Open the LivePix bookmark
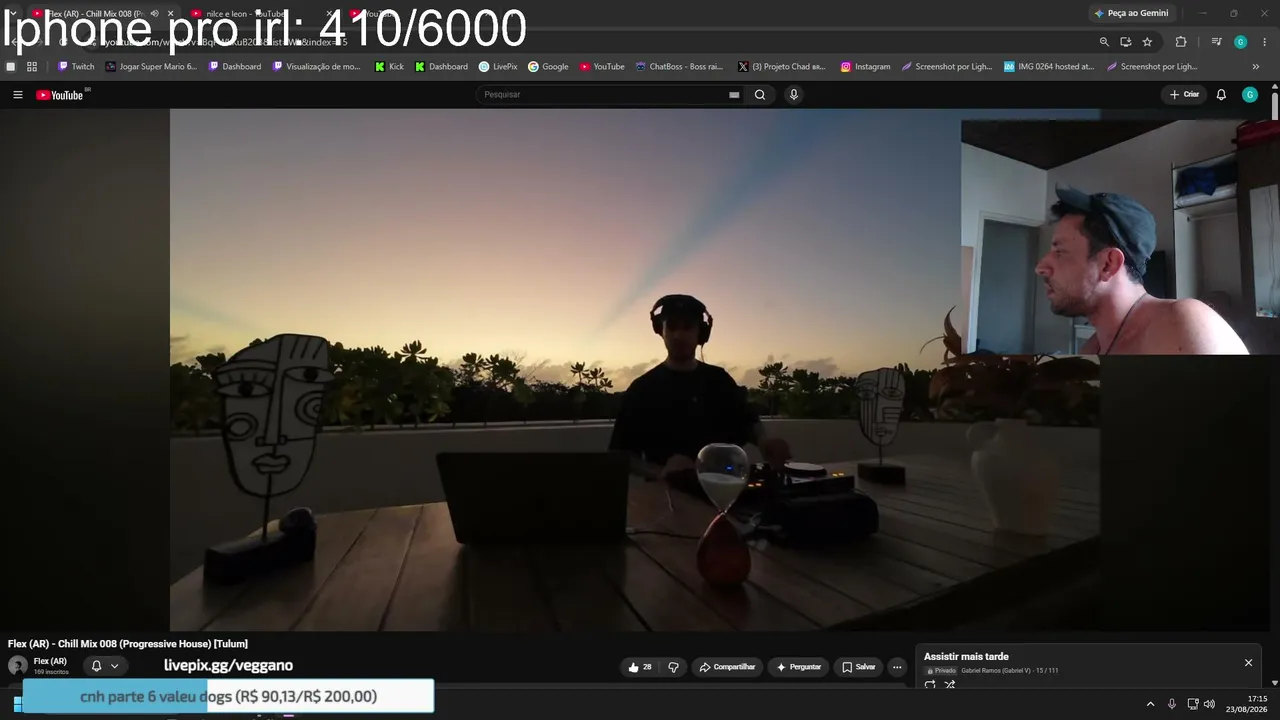 (498, 67)
